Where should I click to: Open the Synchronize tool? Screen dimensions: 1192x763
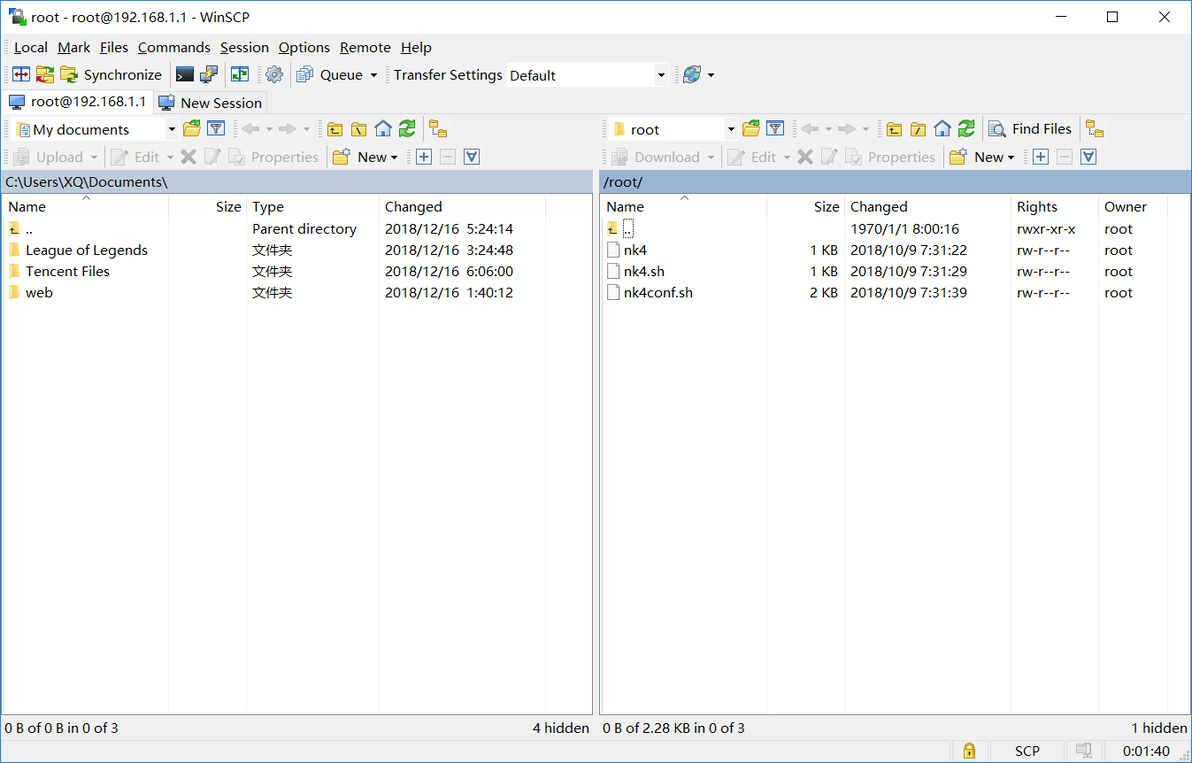(111, 74)
